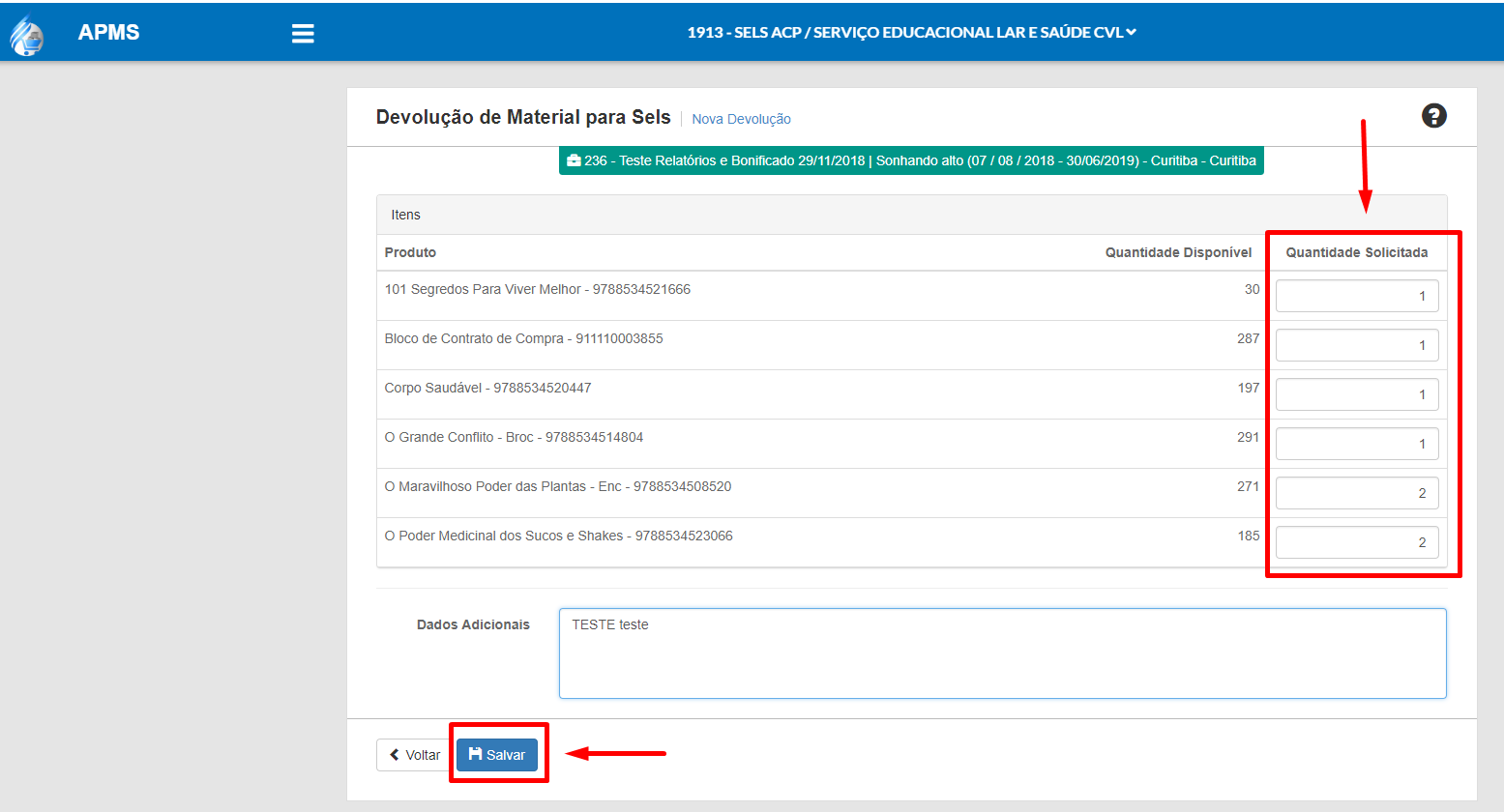Edit quantity for O Maravilhoso Poder das Plantas

pyautogui.click(x=1357, y=493)
